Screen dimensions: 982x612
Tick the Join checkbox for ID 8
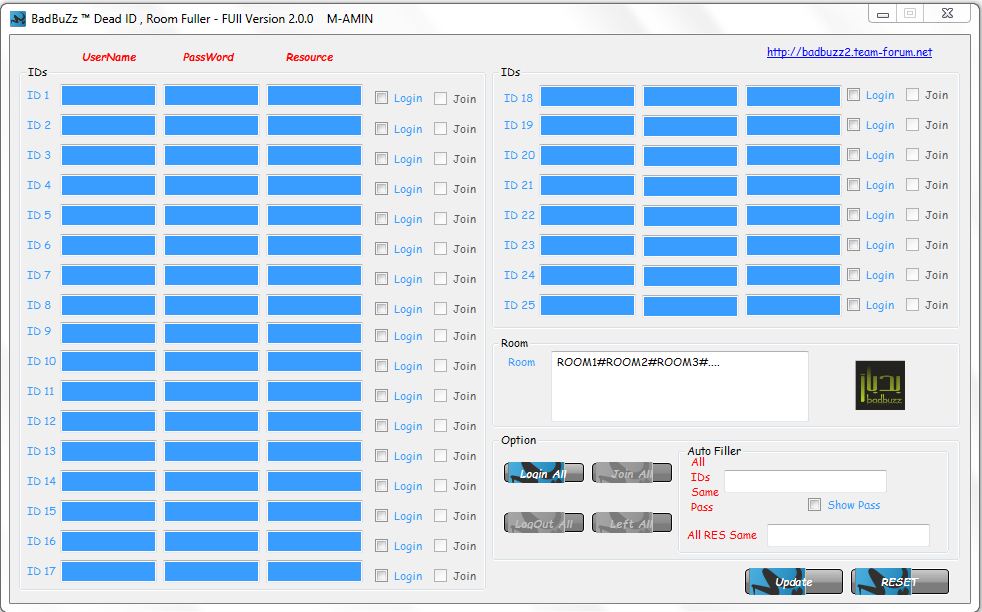(441, 309)
